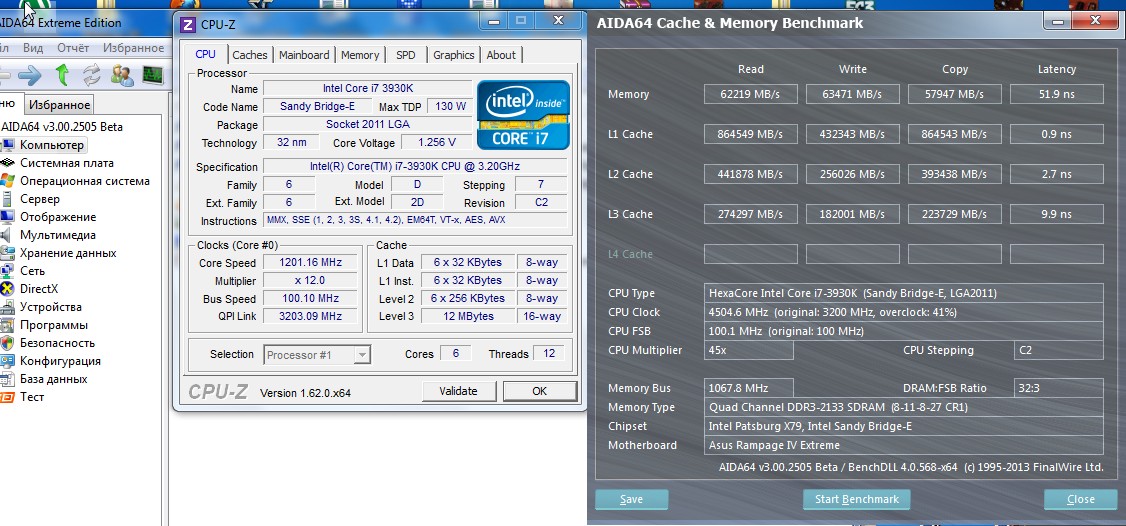Click Start Benchmark button
1126x526 pixels.
point(856,499)
